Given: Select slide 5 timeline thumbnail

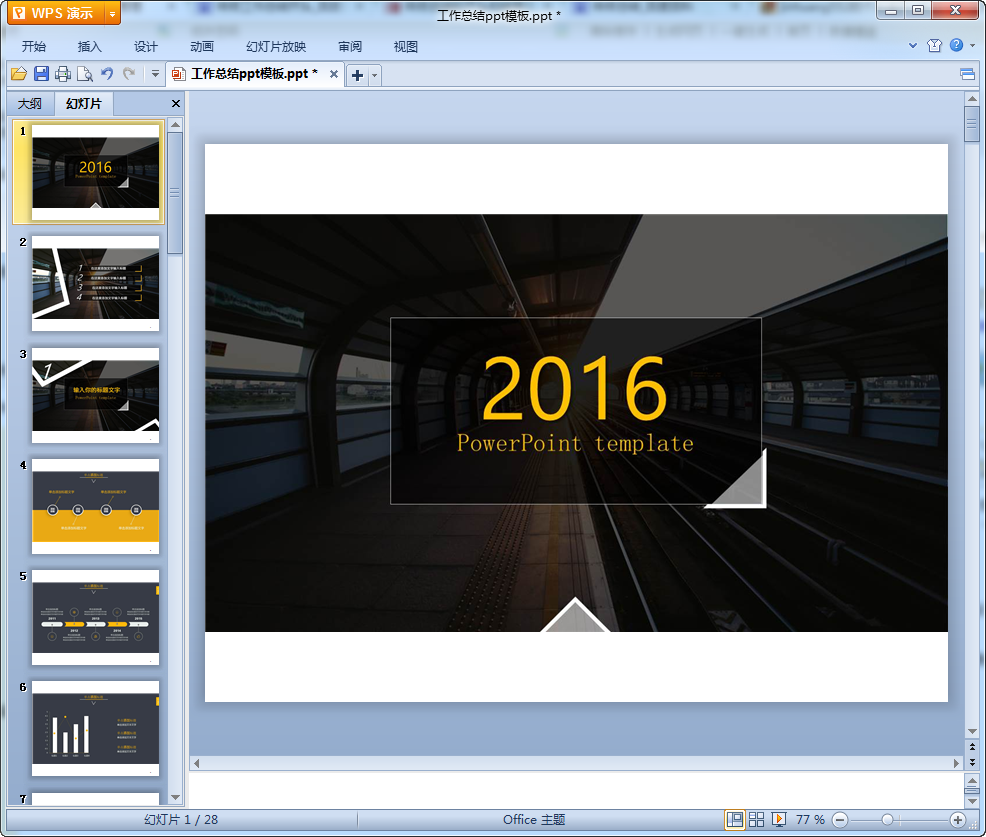Looking at the screenshot, I should [95, 618].
